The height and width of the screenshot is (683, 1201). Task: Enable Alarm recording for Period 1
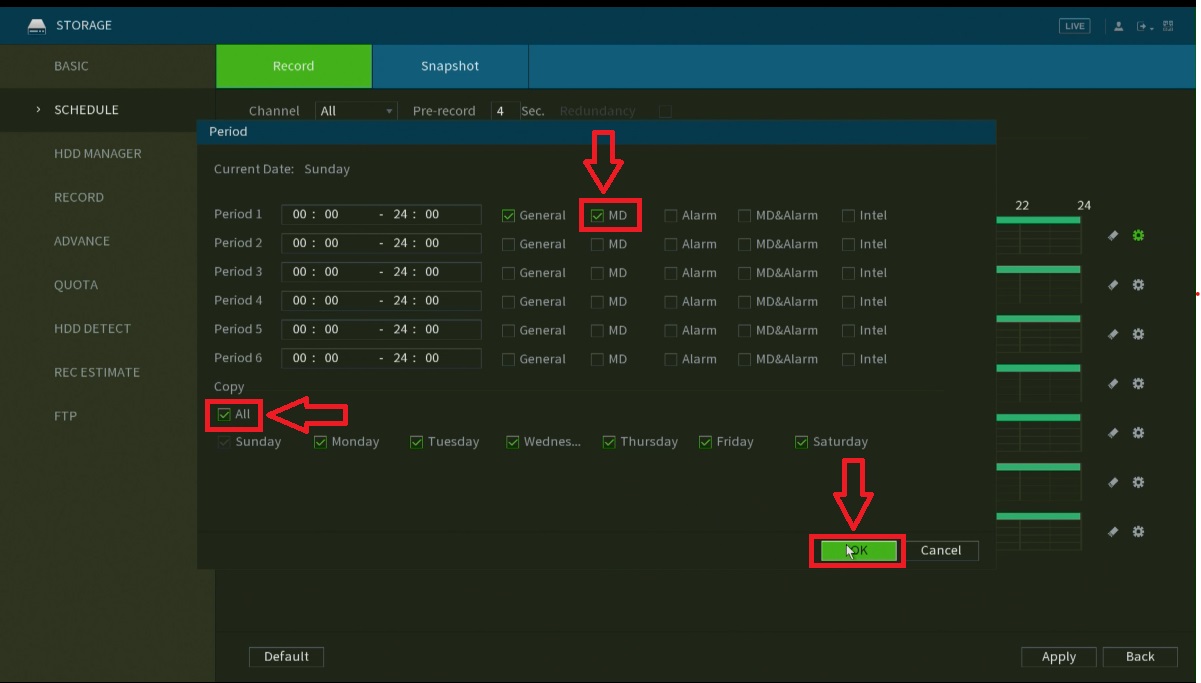[671, 215]
